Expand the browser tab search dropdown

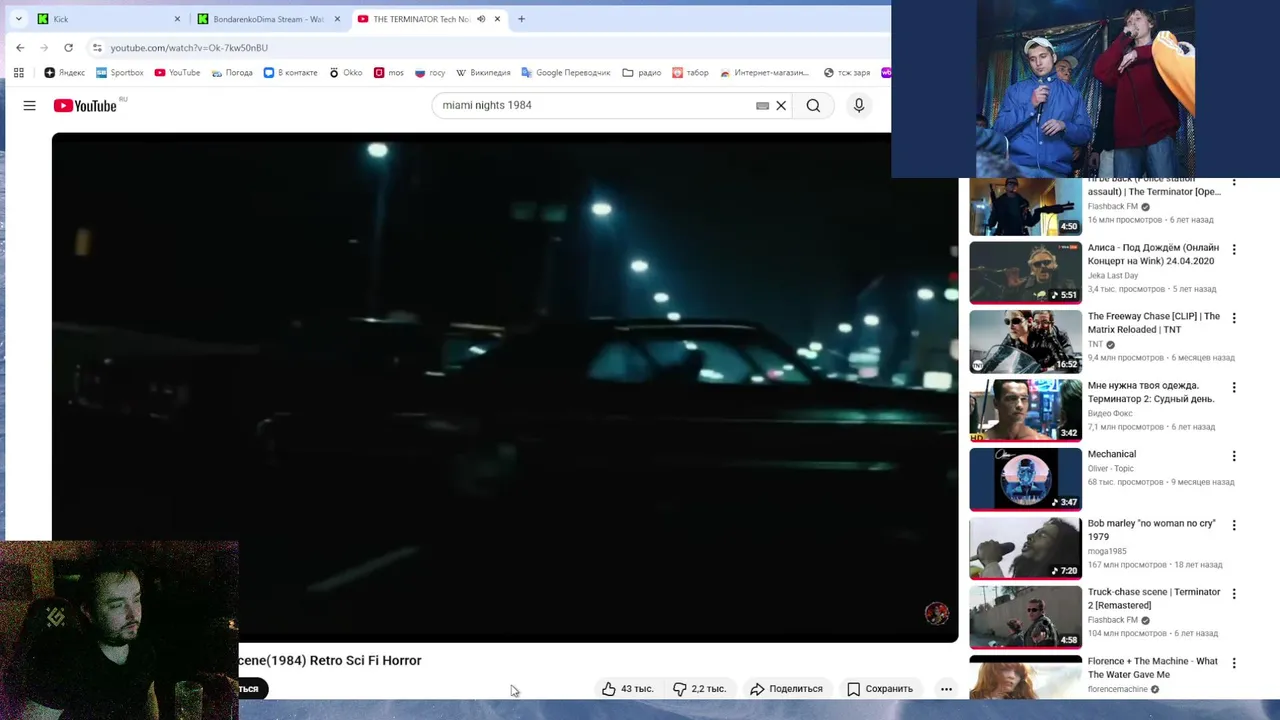pyautogui.click(x=18, y=19)
